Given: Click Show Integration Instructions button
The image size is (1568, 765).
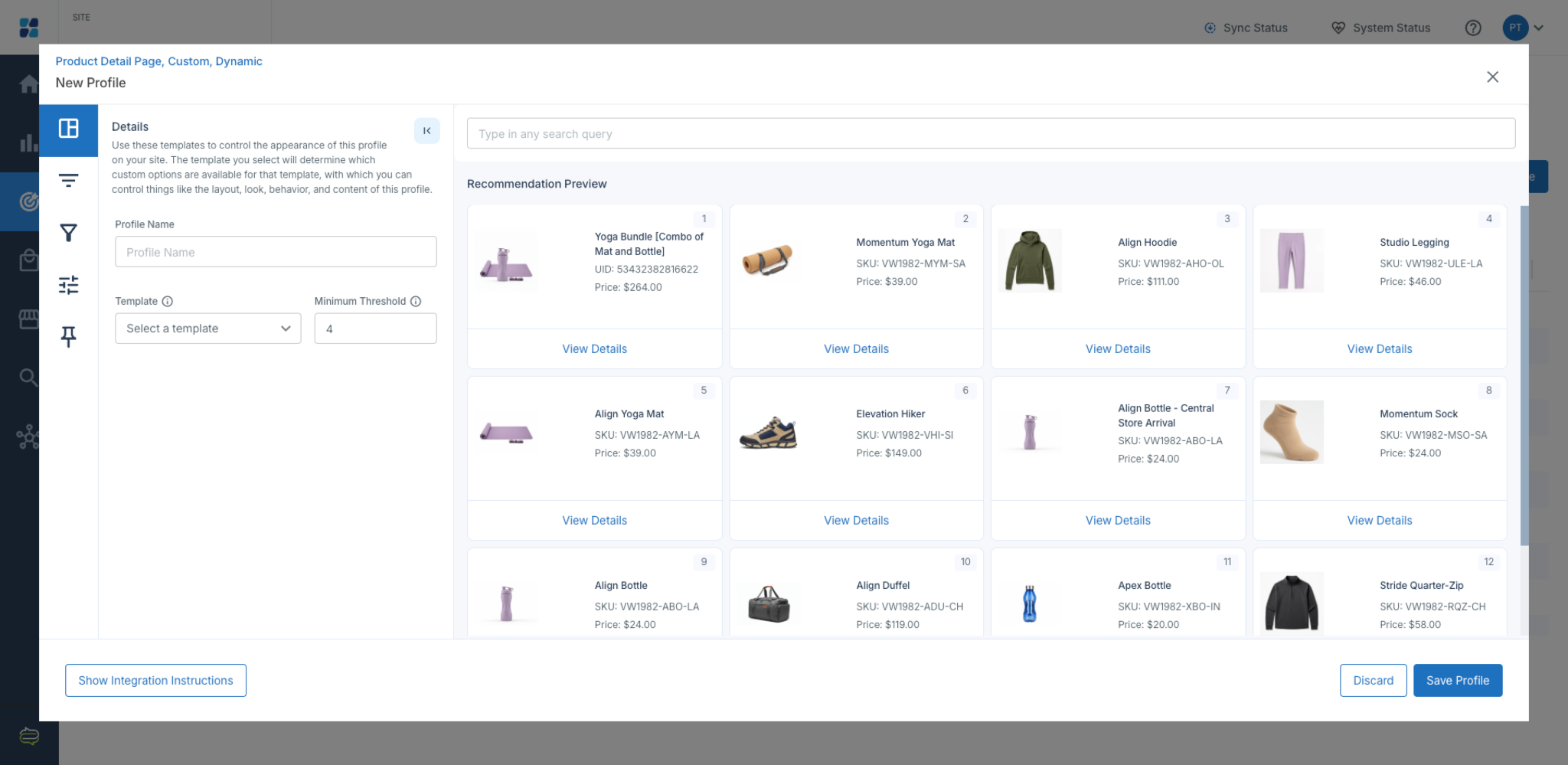Looking at the screenshot, I should click(x=155, y=681).
